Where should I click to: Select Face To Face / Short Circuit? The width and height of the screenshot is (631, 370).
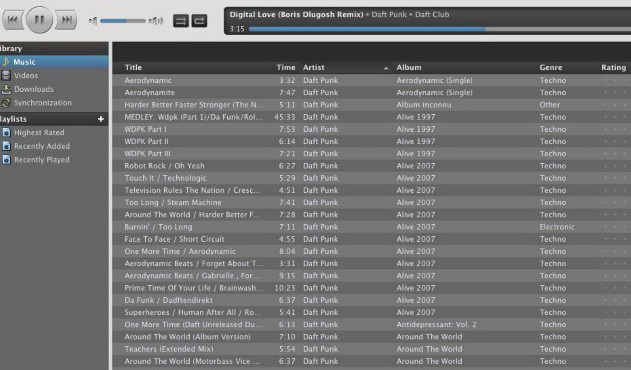pos(372,239)
